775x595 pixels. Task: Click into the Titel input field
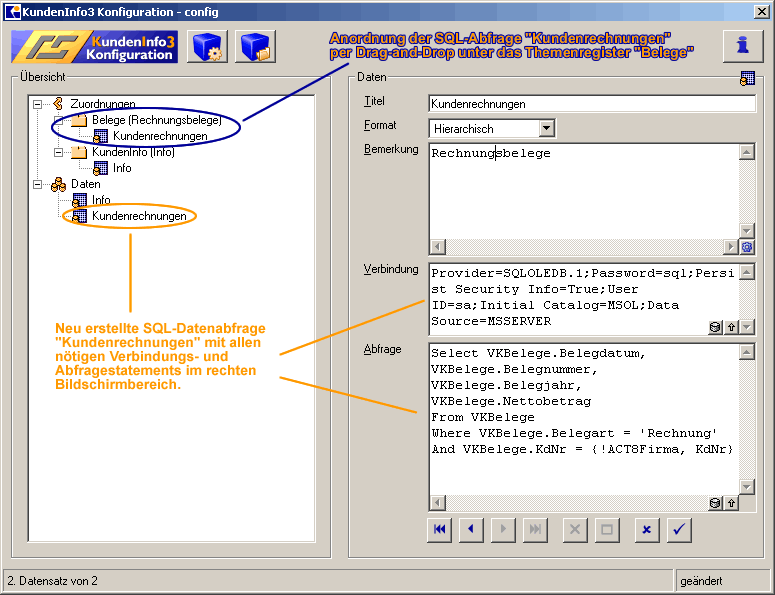click(590, 103)
